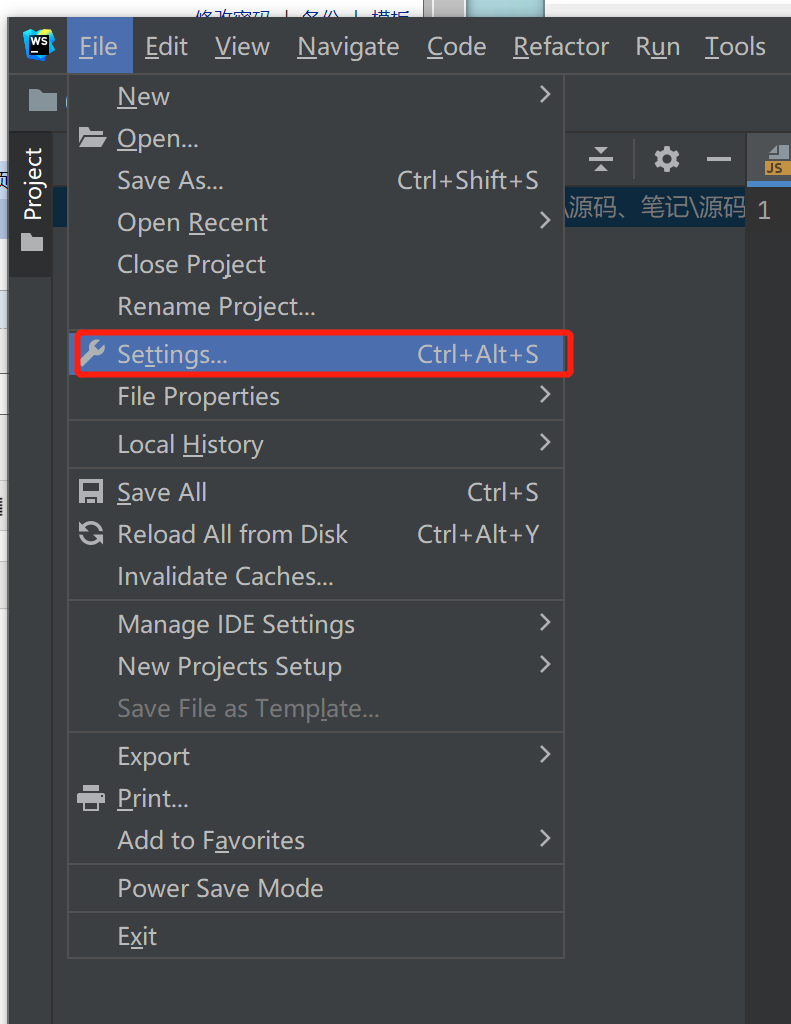Toggle Power Save Mode
This screenshot has width=791, height=1024.
pyautogui.click(x=220, y=888)
